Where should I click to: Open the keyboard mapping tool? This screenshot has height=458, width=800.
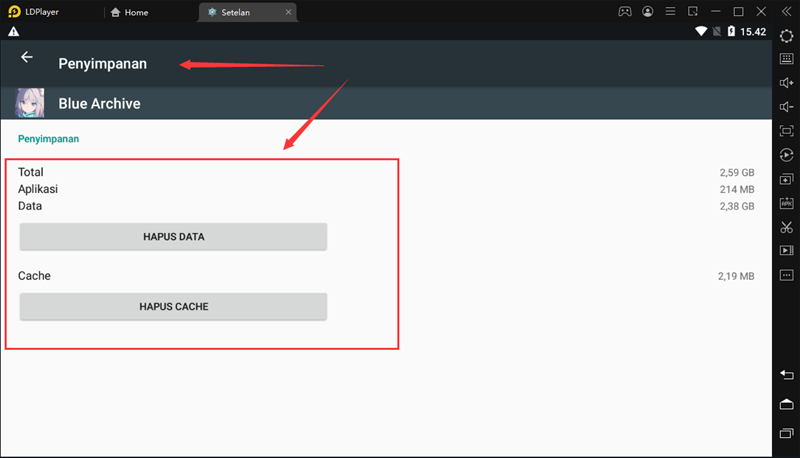coord(786,59)
